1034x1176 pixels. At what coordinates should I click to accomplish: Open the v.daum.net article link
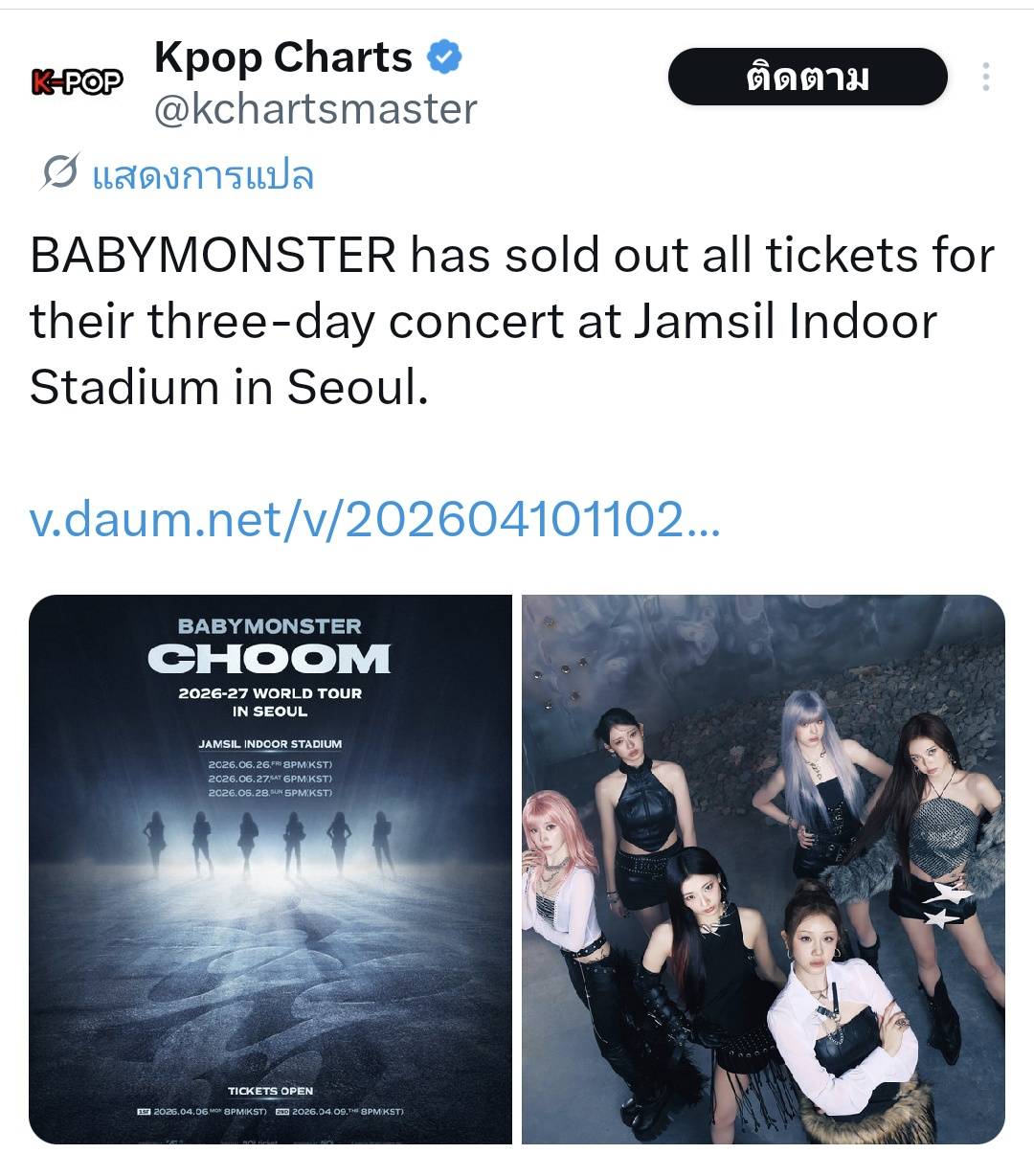(374, 519)
